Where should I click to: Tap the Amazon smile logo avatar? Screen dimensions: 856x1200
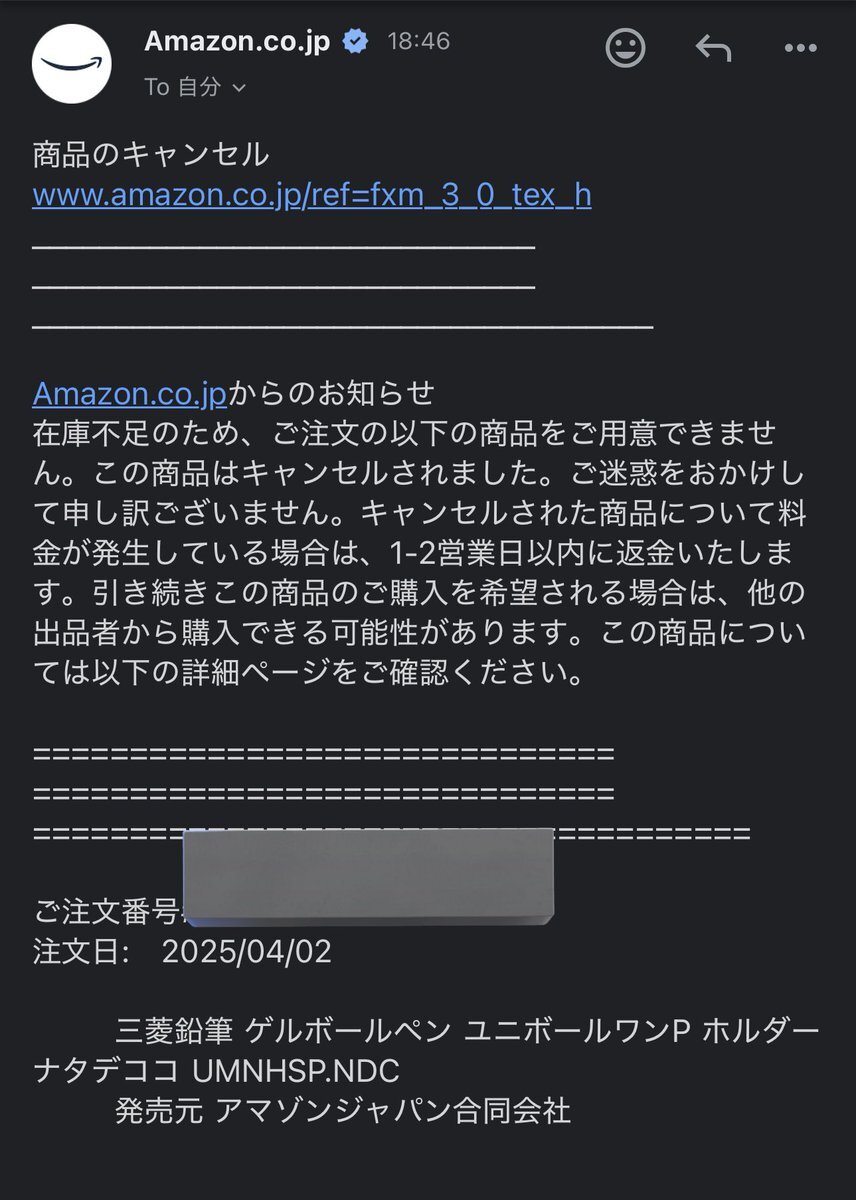coord(71,63)
